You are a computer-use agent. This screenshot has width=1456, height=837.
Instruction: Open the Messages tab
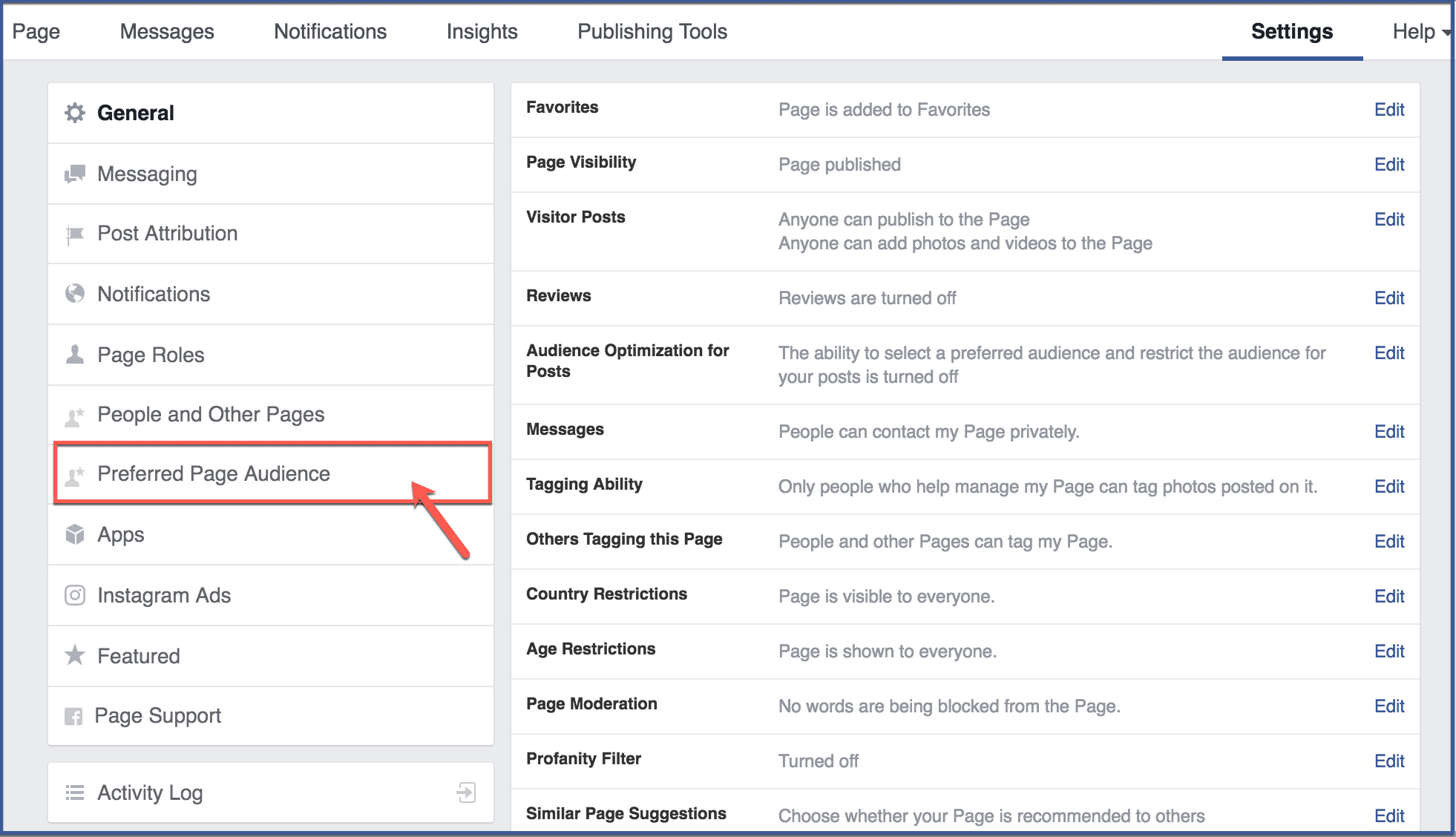[167, 32]
